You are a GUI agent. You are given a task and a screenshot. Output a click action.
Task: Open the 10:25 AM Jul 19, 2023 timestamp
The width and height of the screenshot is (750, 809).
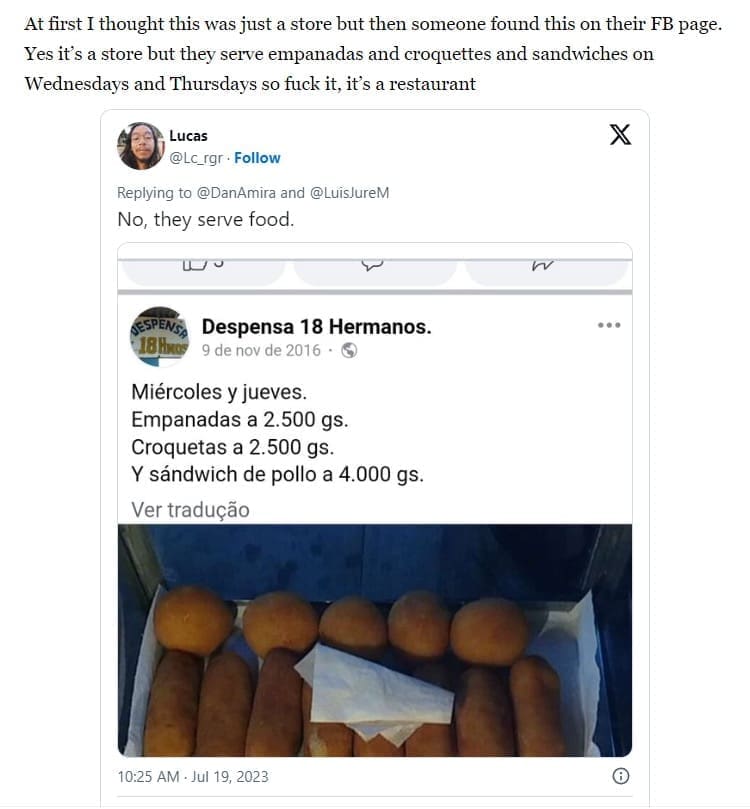[x=193, y=776]
